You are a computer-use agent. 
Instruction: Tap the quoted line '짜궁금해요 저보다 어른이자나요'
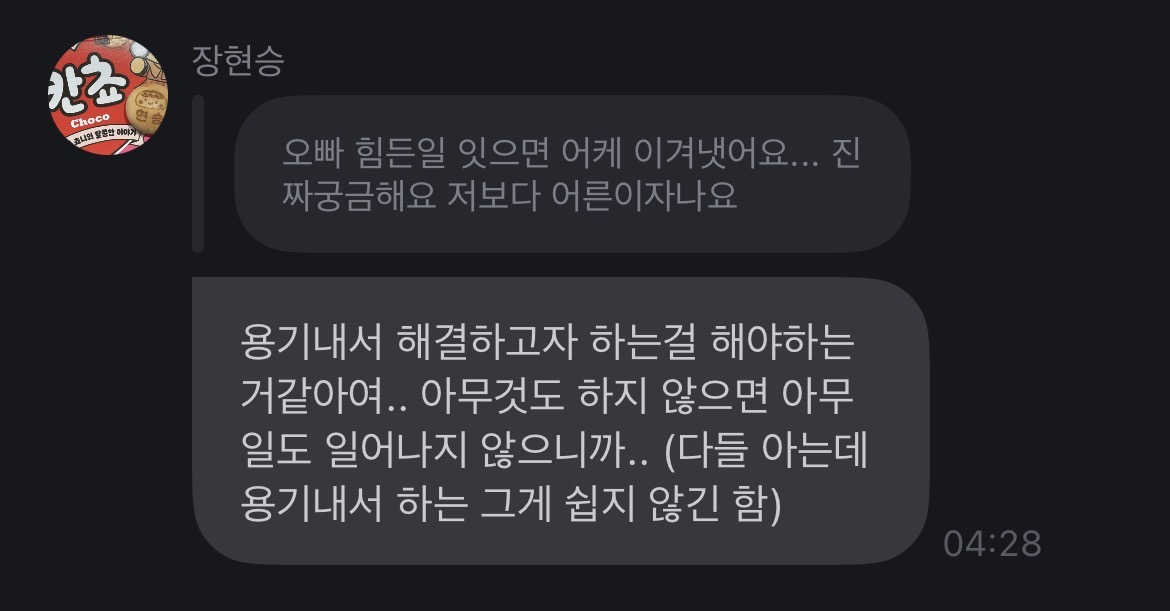(510, 195)
